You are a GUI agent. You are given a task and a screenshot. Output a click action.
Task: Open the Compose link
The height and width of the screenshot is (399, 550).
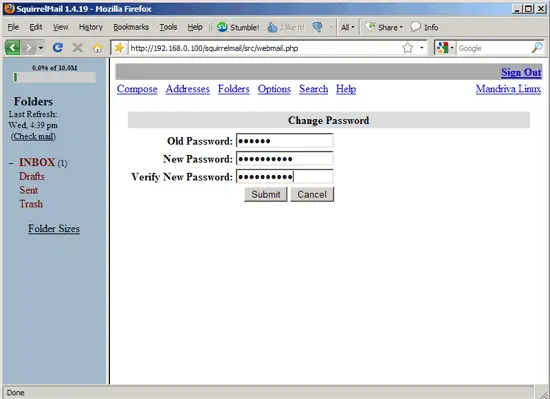click(137, 89)
